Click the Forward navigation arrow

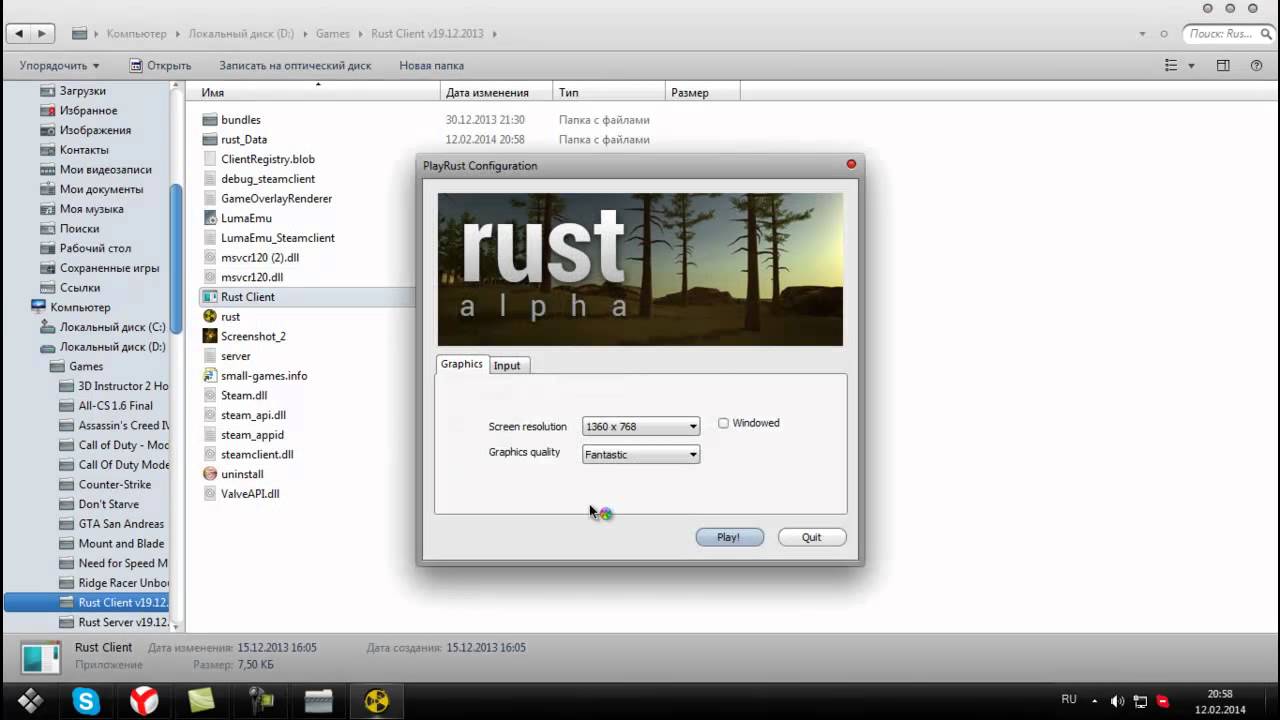[x=42, y=33]
